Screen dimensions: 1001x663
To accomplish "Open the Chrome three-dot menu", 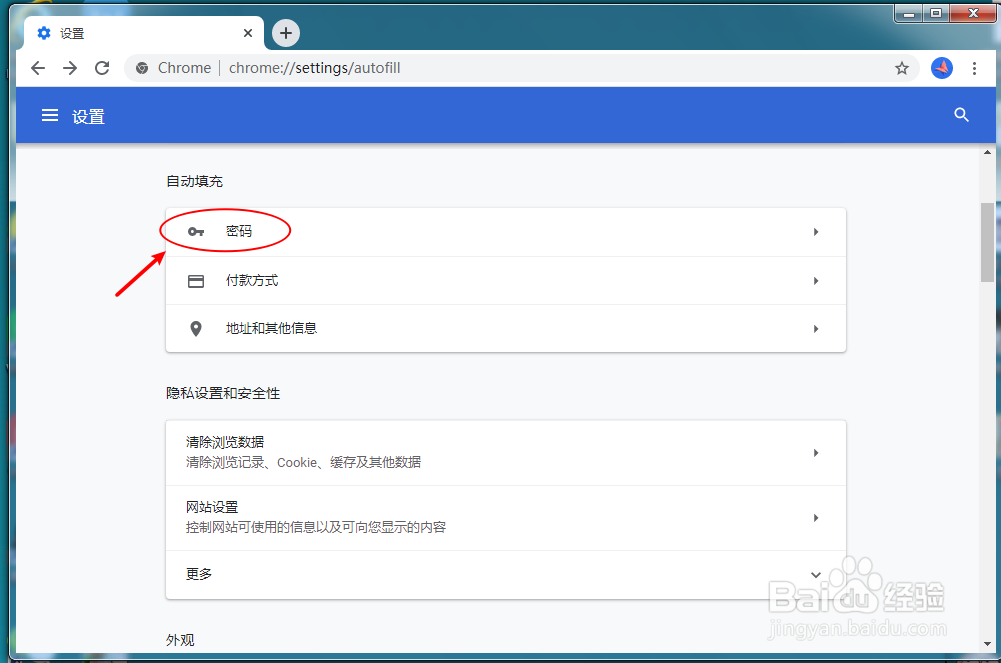I will (975, 68).
